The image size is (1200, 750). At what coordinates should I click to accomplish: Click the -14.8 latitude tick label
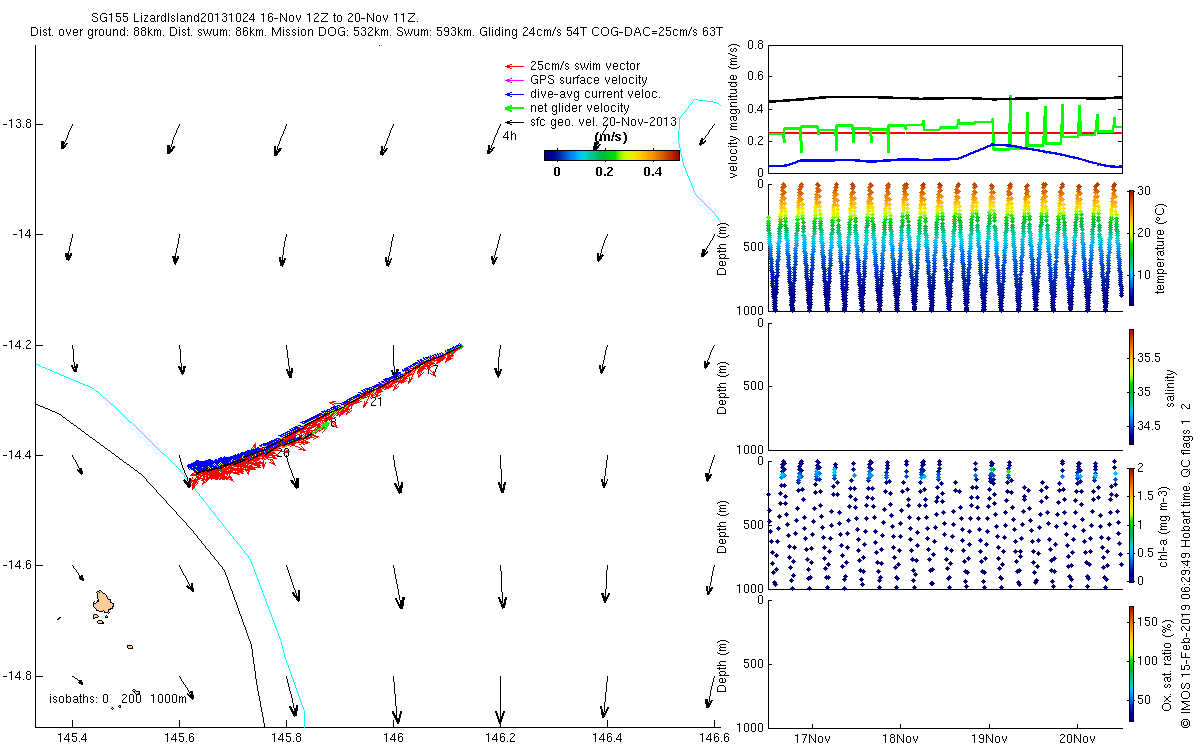point(18,676)
